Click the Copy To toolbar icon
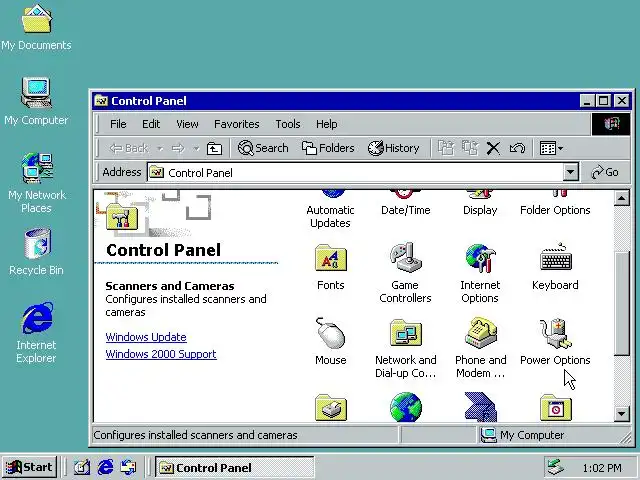The image size is (640, 480). [470, 148]
